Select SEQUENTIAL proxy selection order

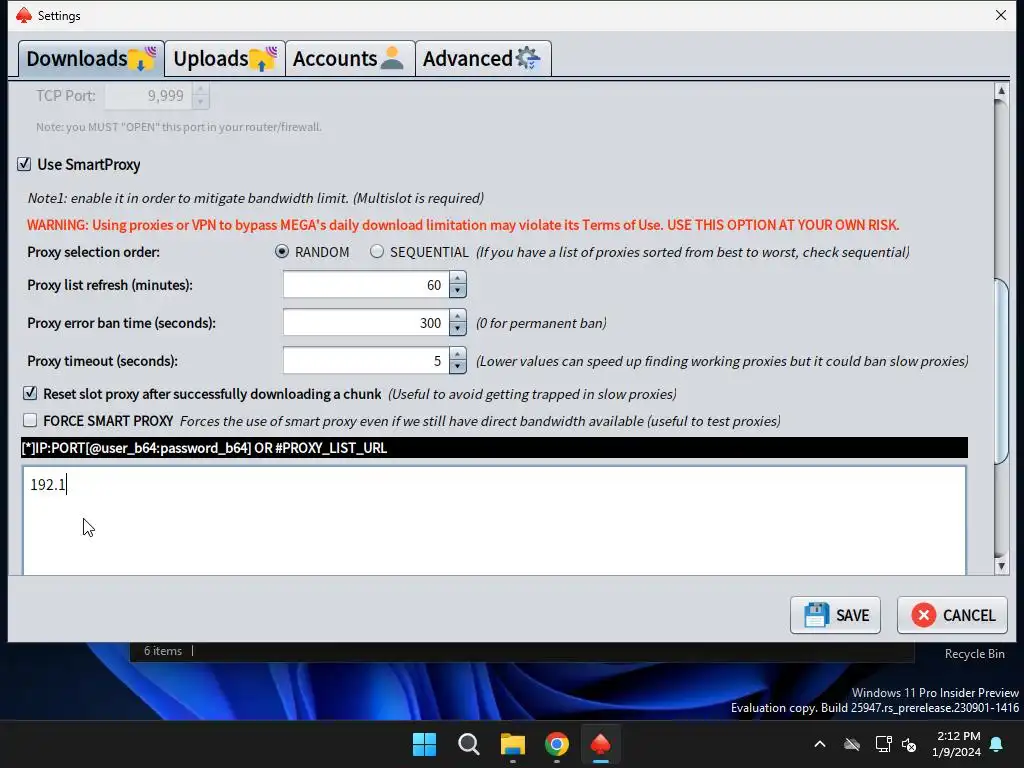tap(377, 252)
